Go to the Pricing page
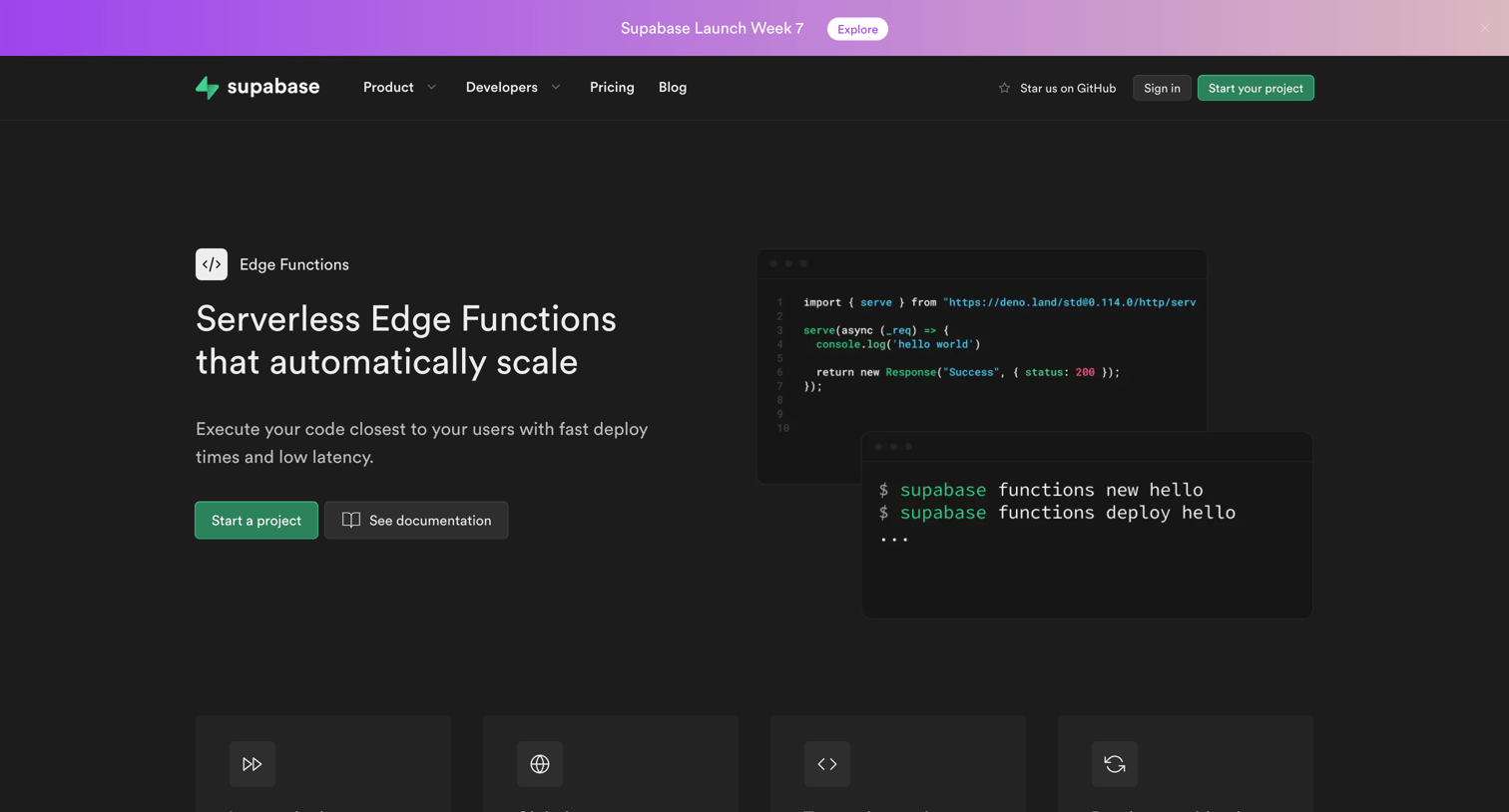The image size is (1509, 812). (612, 88)
